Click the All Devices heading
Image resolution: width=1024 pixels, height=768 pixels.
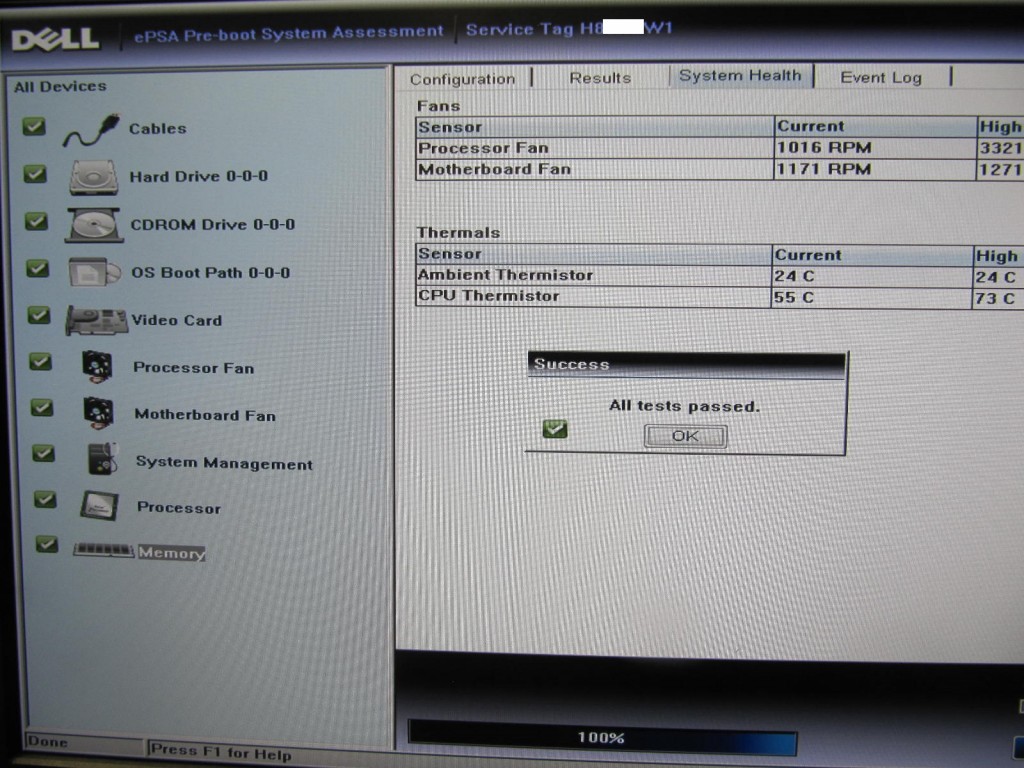pyautogui.click(x=60, y=86)
